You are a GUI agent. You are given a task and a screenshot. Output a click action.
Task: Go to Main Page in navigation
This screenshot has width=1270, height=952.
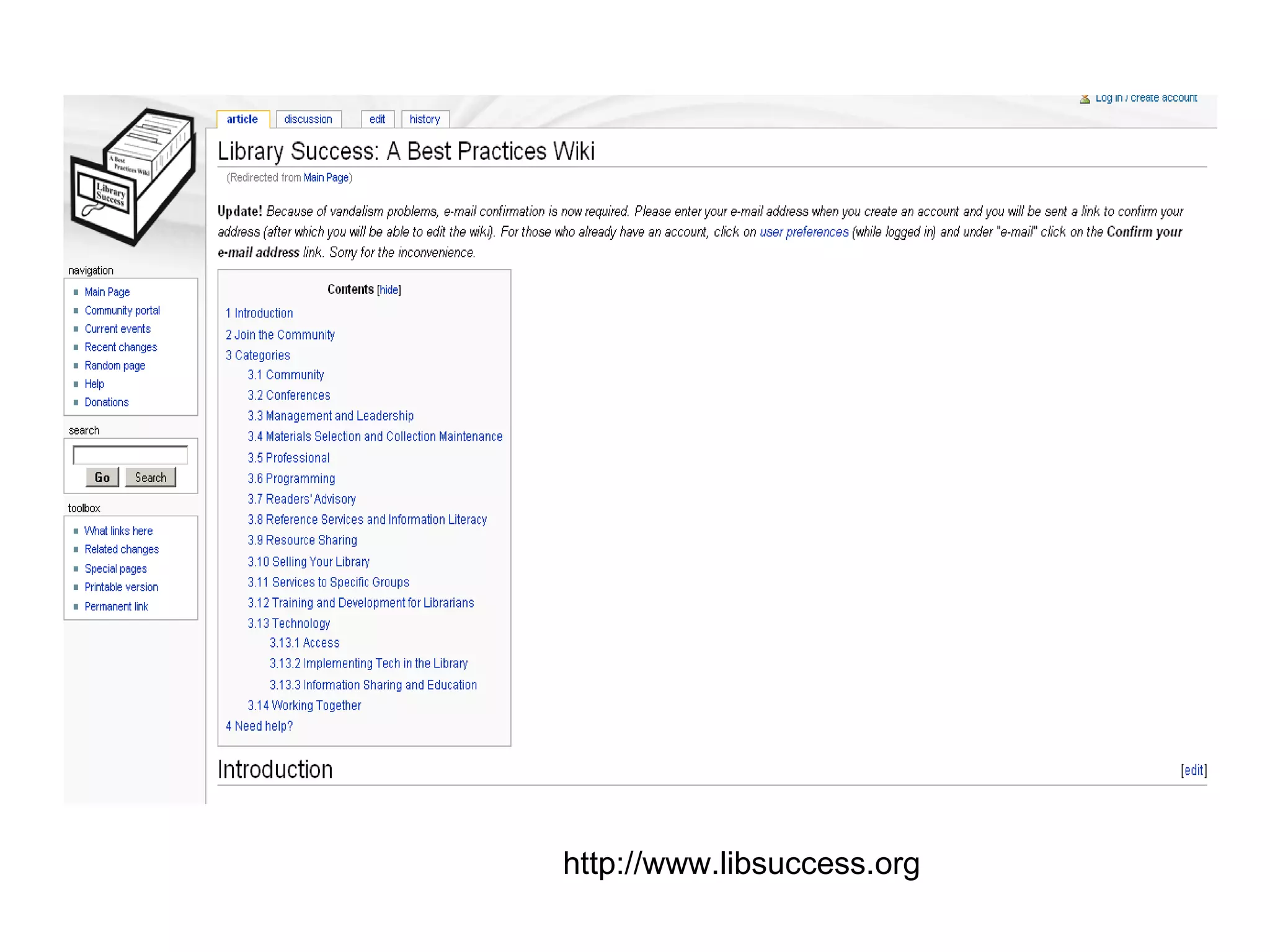(107, 292)
